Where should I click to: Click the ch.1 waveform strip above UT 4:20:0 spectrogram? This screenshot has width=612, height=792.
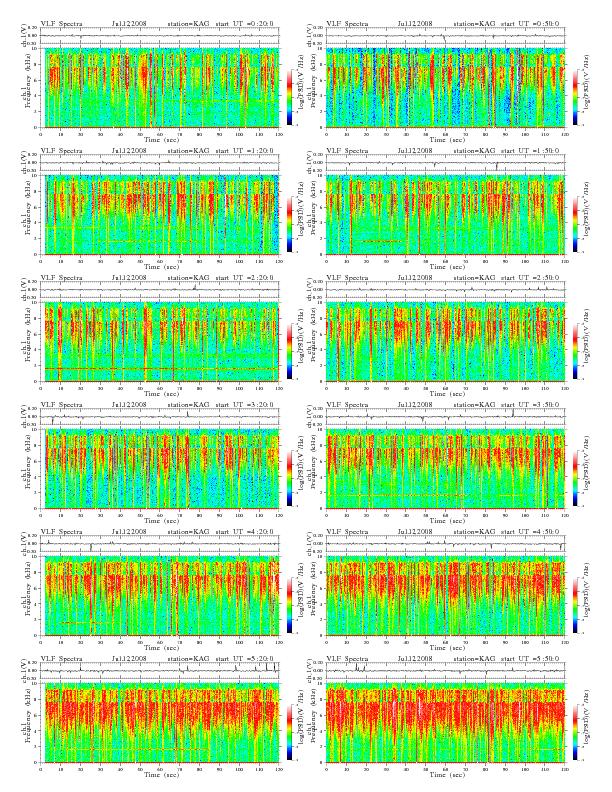[x=160, y=544]
